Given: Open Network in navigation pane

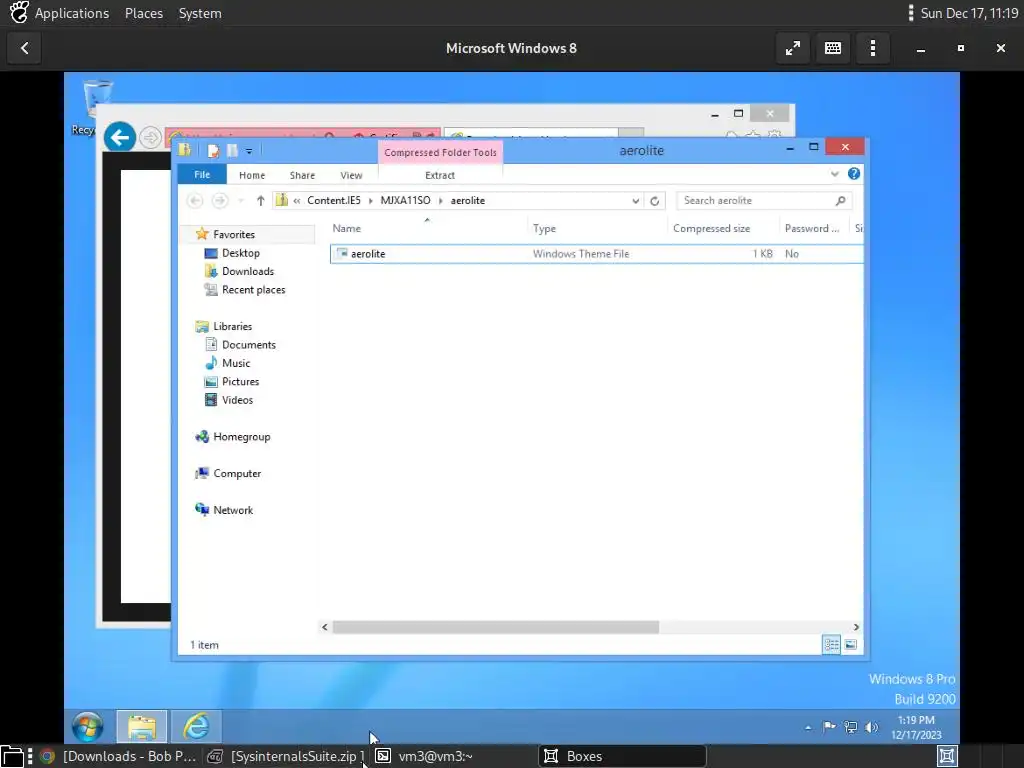Looking at the screenshot, I should (x=232, y=510).
